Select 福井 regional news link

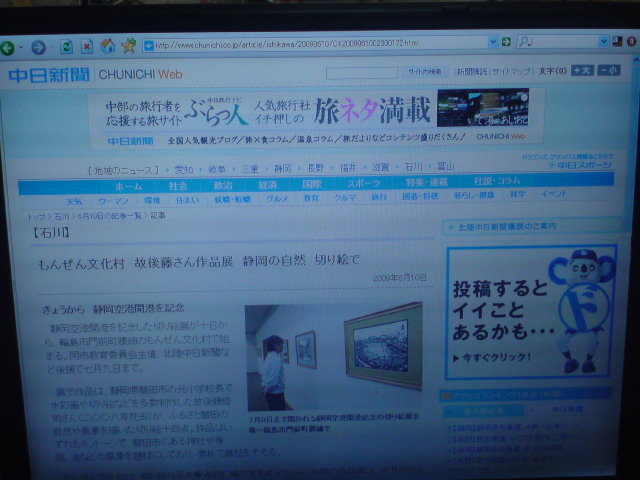click(348, 167)
